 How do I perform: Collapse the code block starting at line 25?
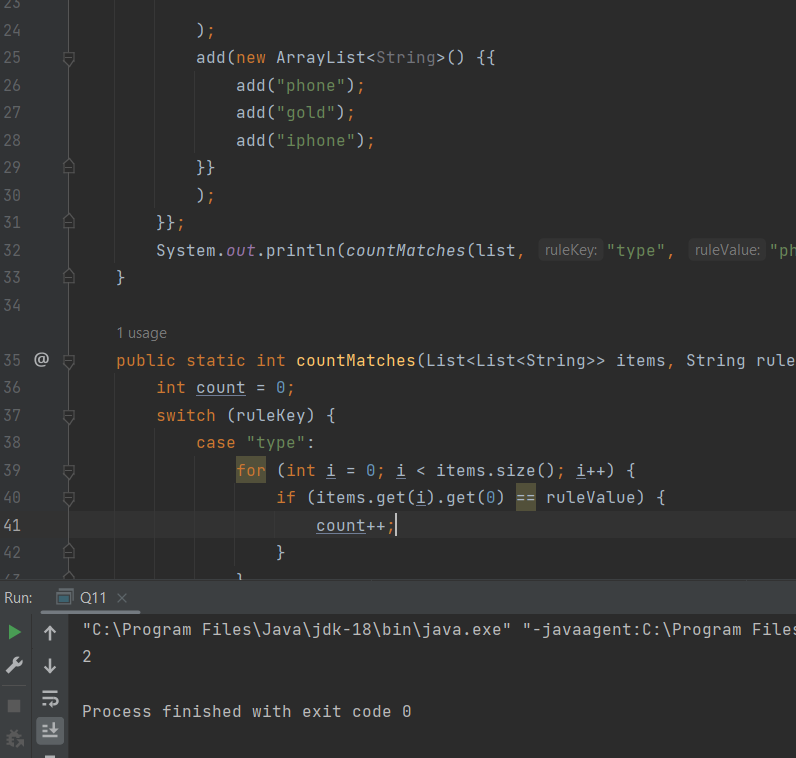coord(69,58)
